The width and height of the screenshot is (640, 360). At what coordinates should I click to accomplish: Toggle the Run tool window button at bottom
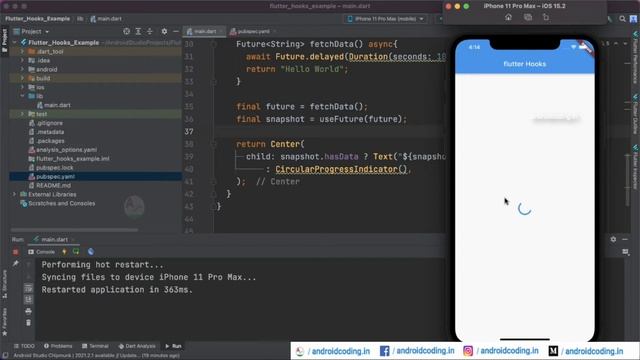pos(173,346)
